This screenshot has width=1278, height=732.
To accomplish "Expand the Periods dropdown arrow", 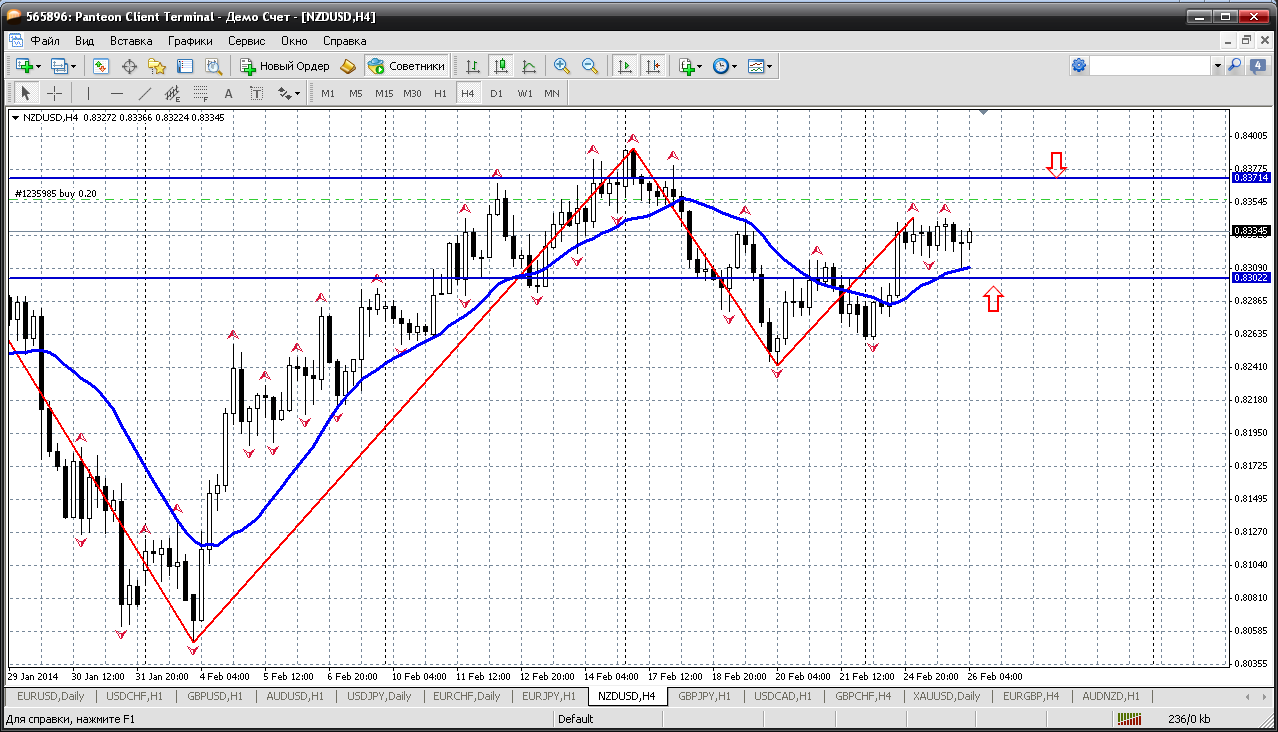I will 735,66.
